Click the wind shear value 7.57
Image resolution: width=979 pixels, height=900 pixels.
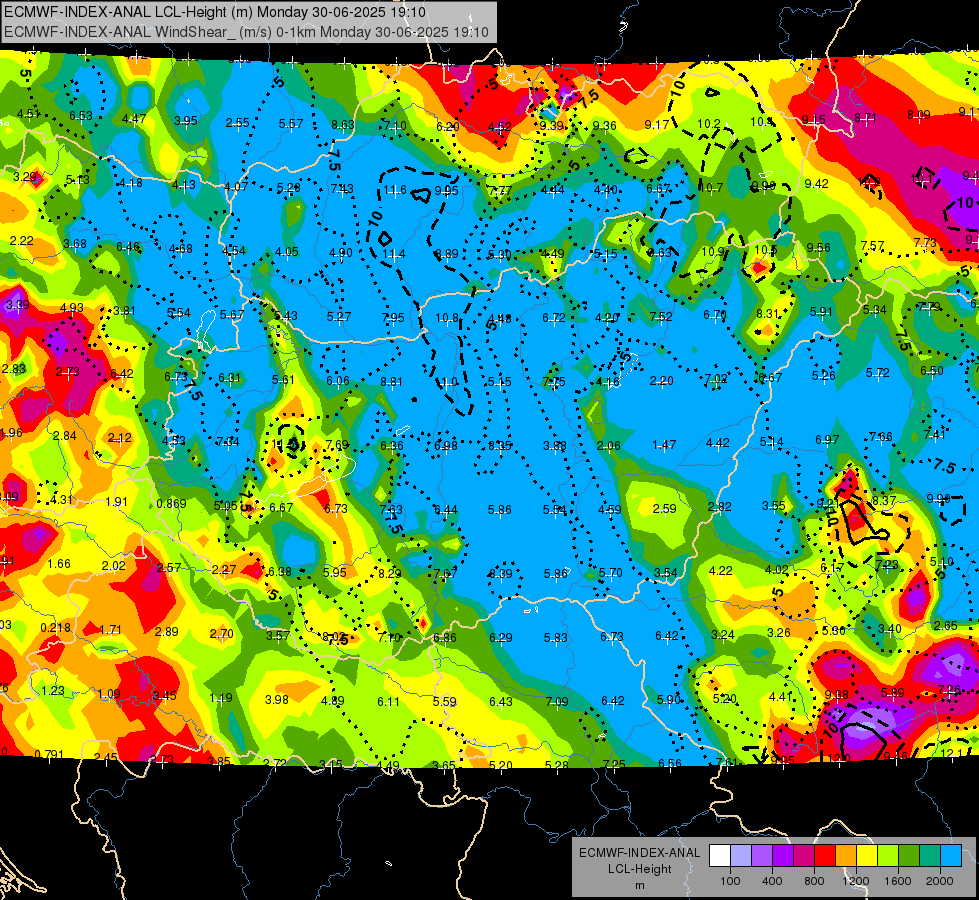tap(872, 246)
